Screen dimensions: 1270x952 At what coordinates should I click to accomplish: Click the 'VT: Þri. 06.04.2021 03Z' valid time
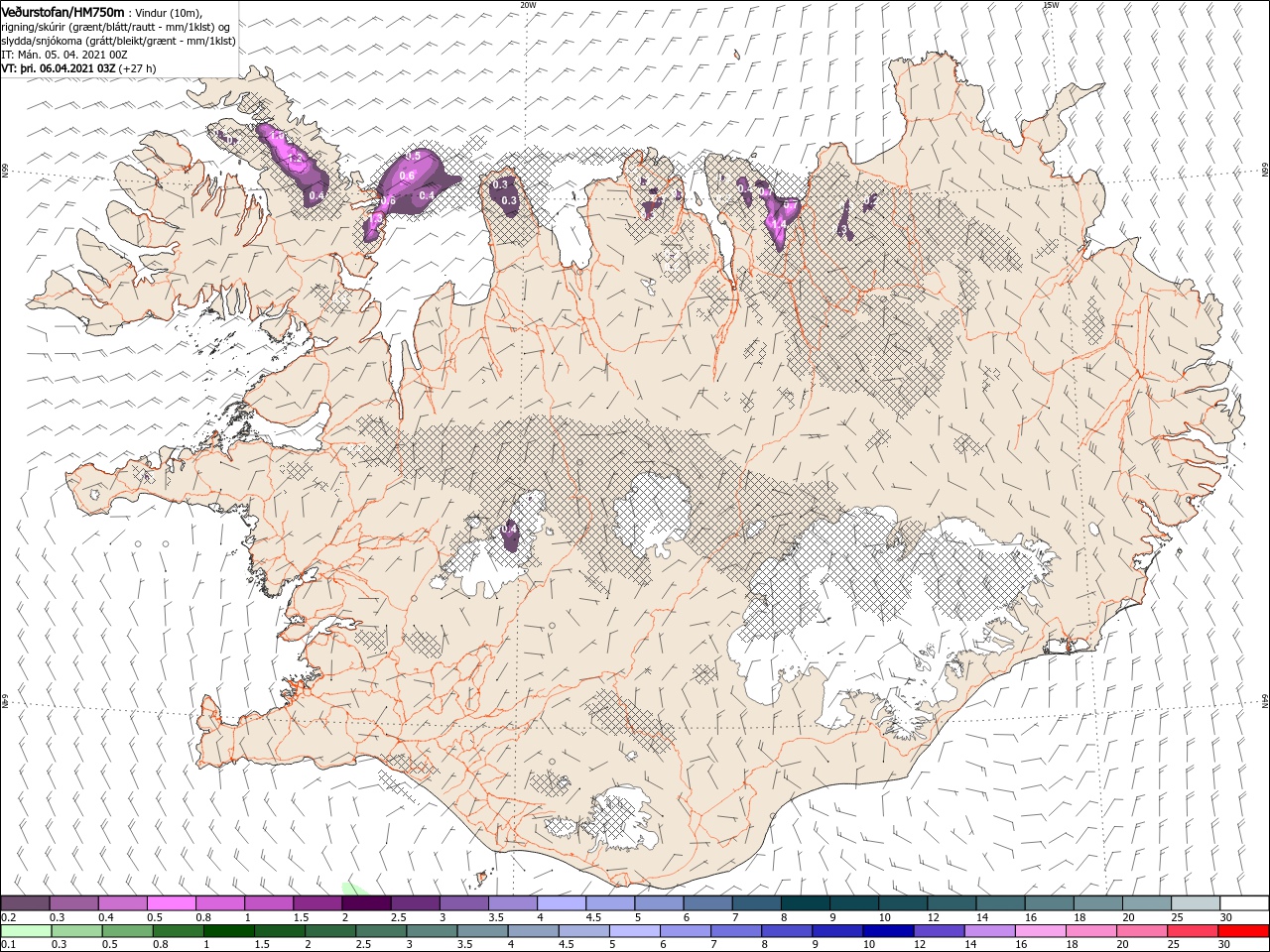click(x=59, y=68)
